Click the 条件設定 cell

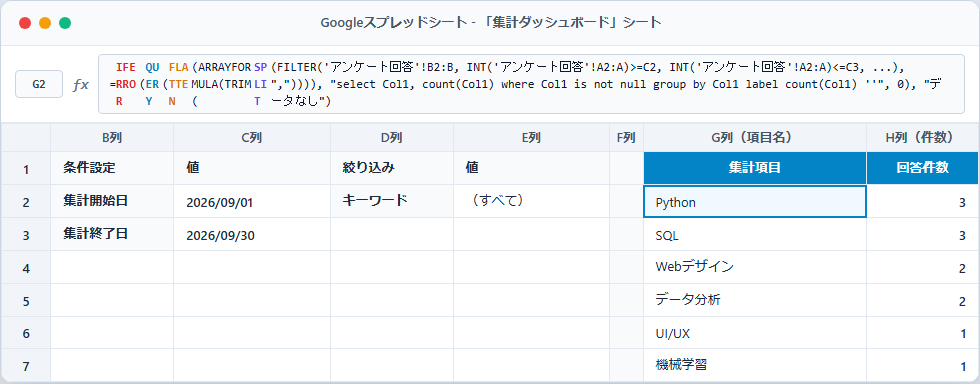tap(112, 168)
